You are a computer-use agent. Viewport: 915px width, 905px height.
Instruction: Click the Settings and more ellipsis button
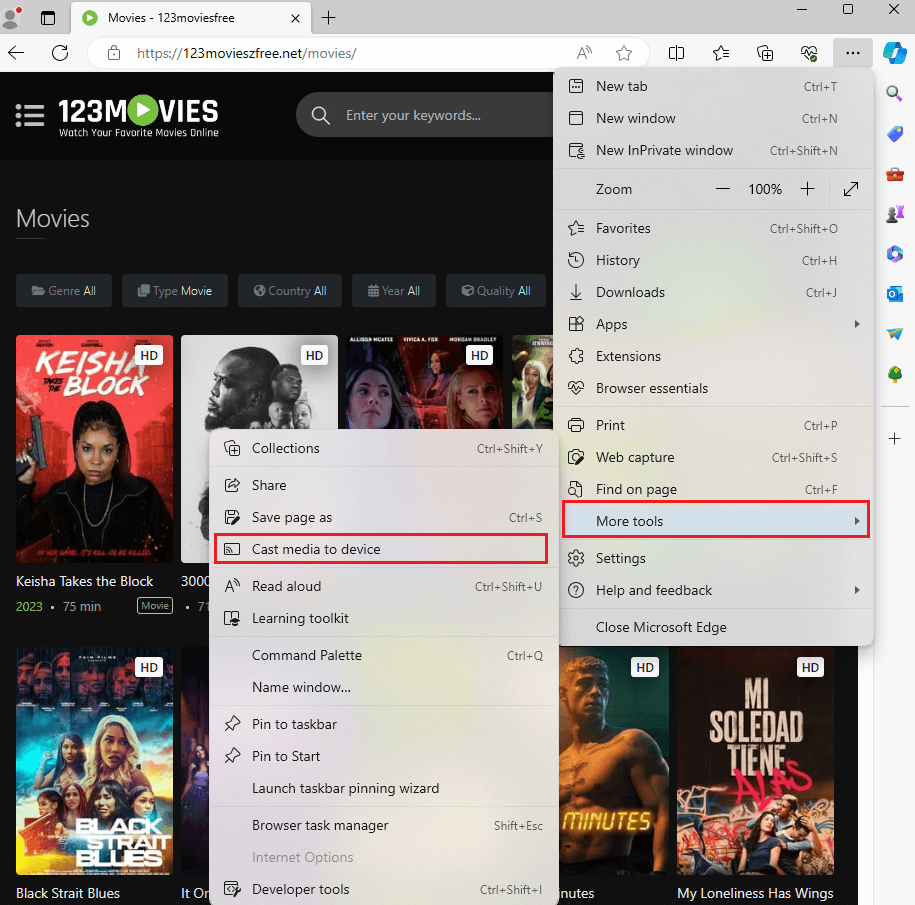pyautogui.click(x=853, y=53)
